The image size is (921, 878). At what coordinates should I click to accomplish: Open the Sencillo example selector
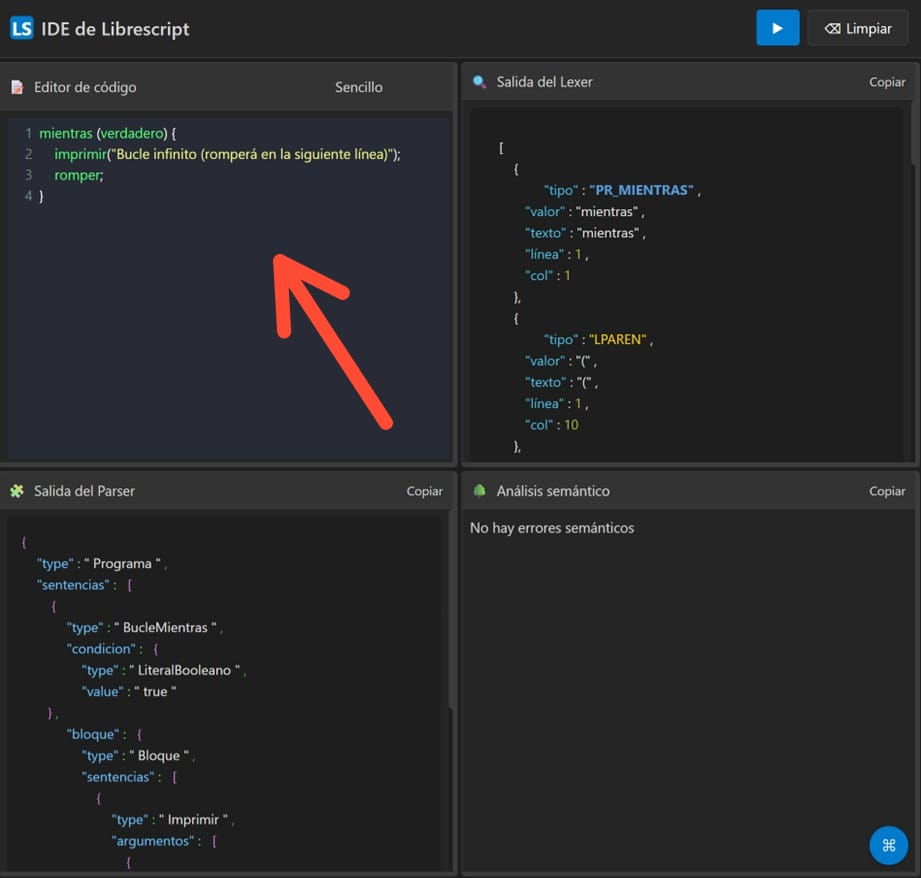click(x=358, y=88)
